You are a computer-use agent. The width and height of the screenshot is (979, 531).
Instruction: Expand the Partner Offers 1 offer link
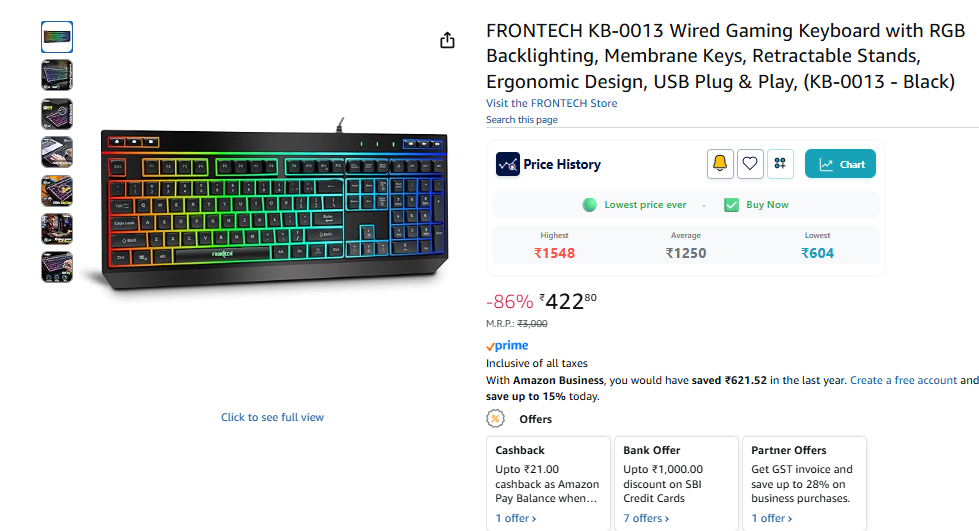coord(772,518)
